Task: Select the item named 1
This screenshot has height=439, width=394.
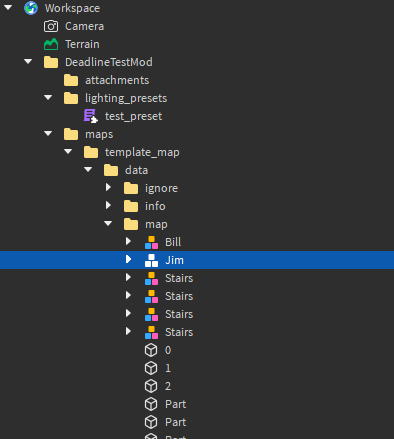Action: [168, 368]
